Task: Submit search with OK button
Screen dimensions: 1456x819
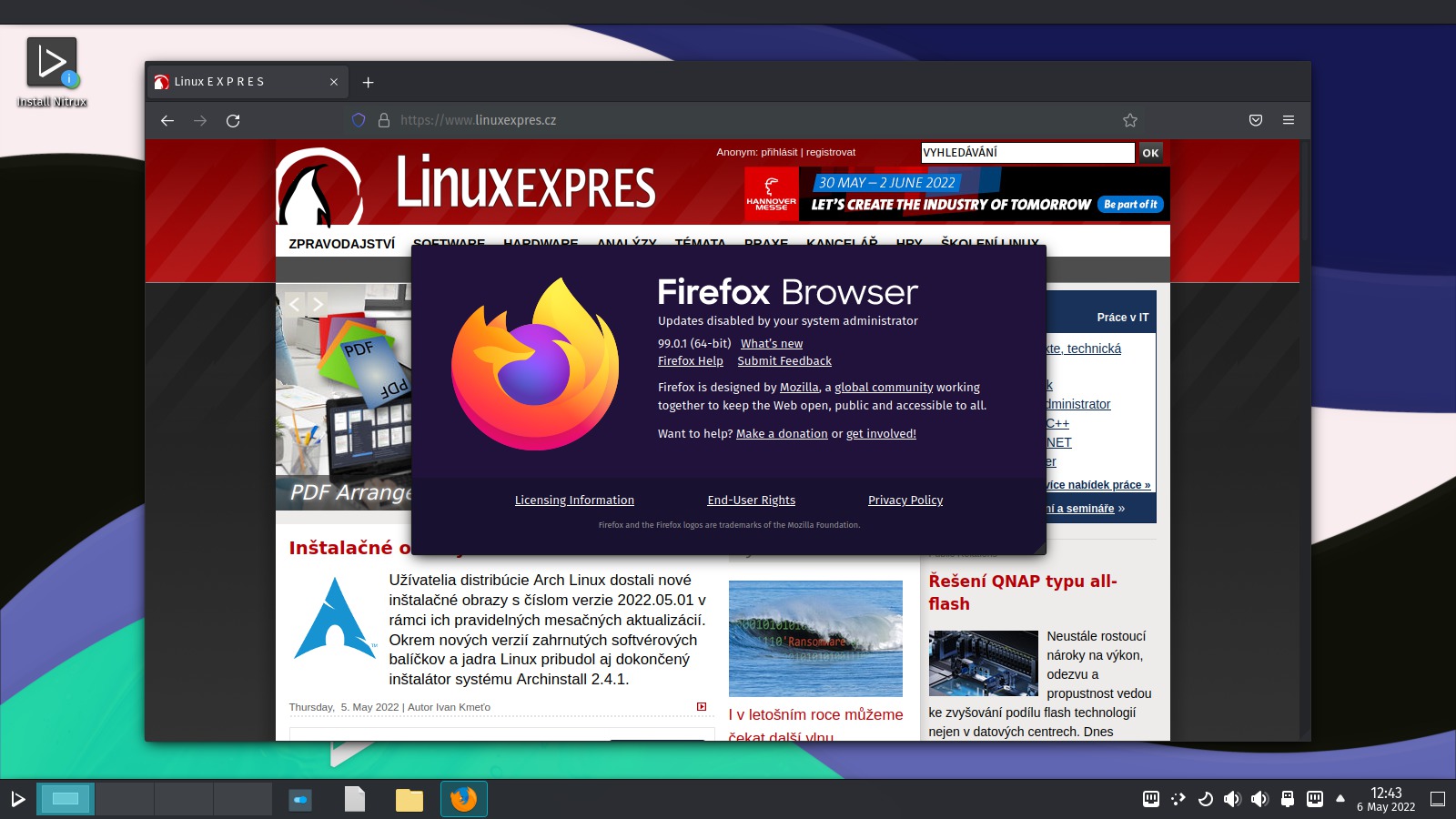Action: [x=1150, y=153]
